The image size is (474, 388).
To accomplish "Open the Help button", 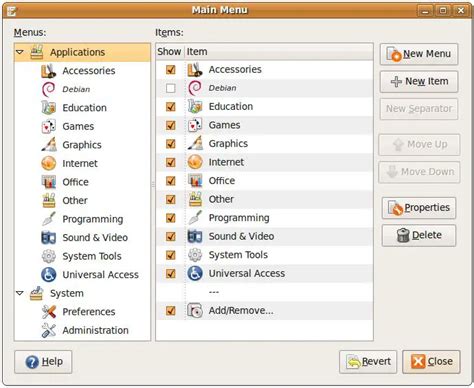I will pyautogui.click(x=43, y=362).
